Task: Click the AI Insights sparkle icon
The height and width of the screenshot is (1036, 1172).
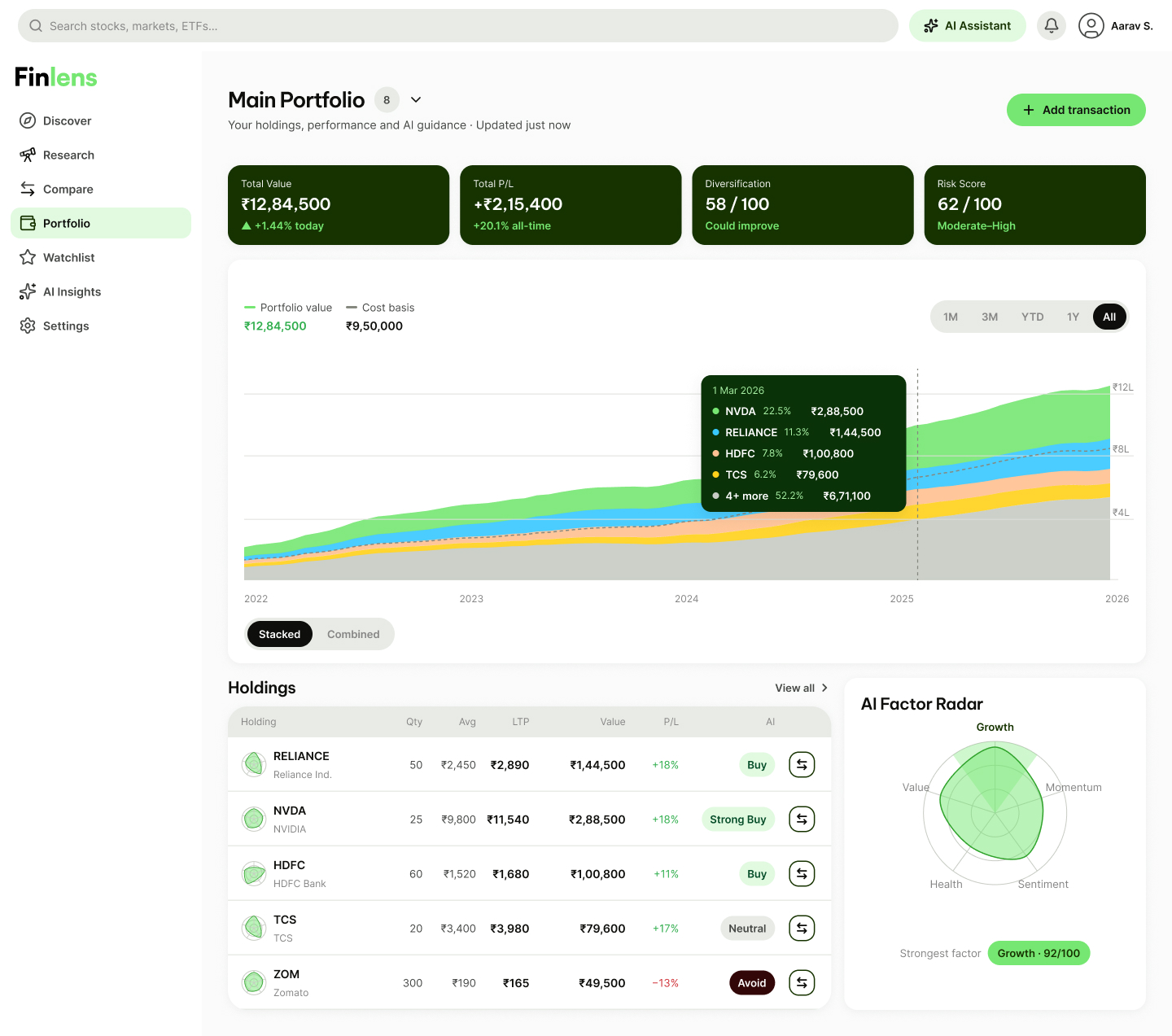Action: (28, 291)
